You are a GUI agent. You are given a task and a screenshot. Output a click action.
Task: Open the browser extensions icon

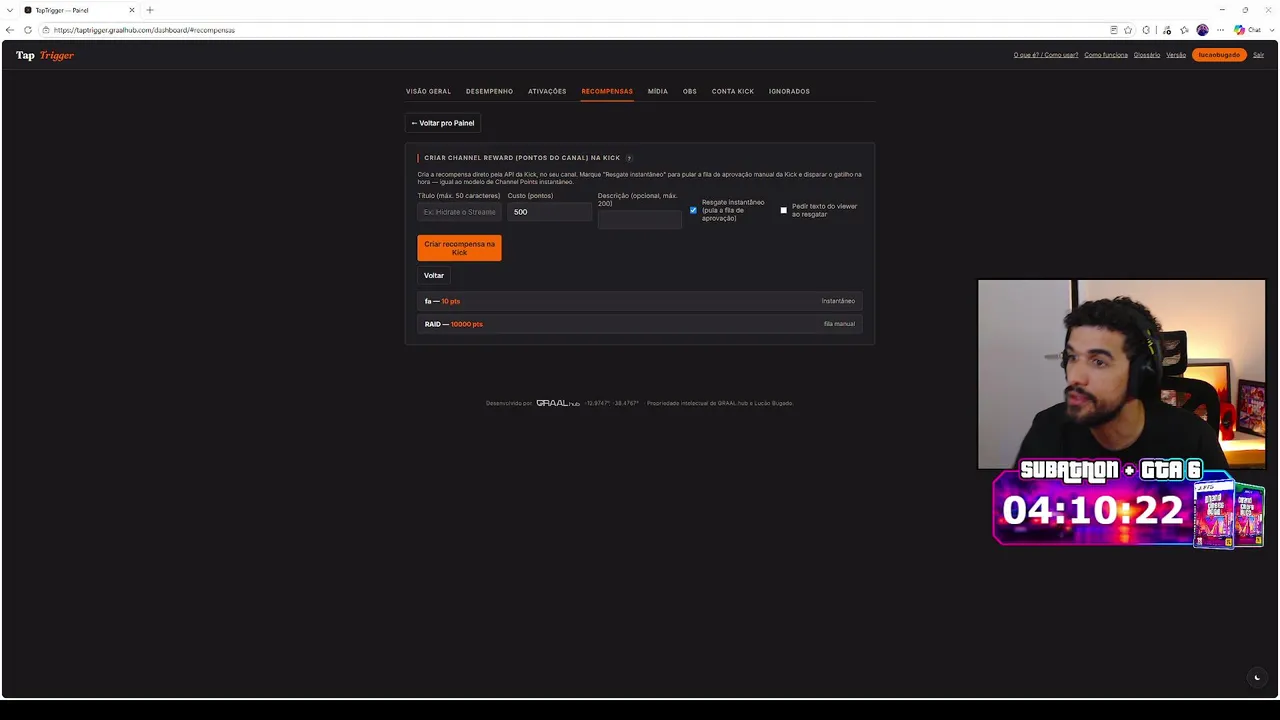(1146, 30)
